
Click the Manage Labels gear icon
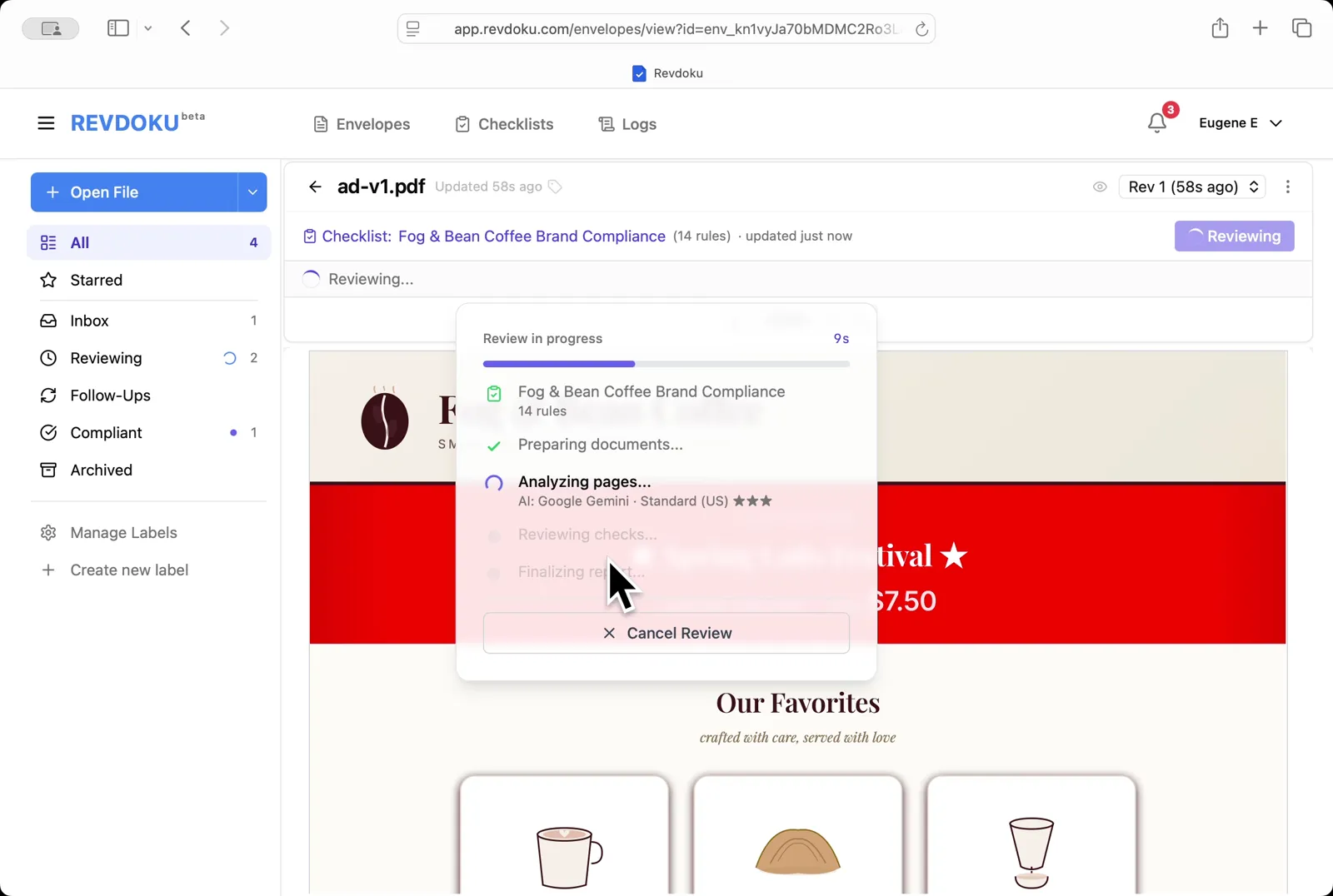pos(48,532)
